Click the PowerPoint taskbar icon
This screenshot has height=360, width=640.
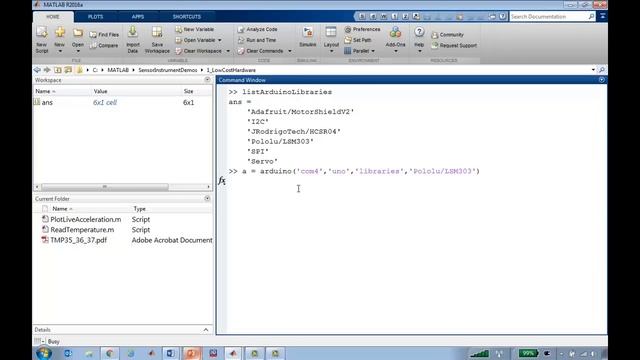pyautogui.click(x=191, y=353)
